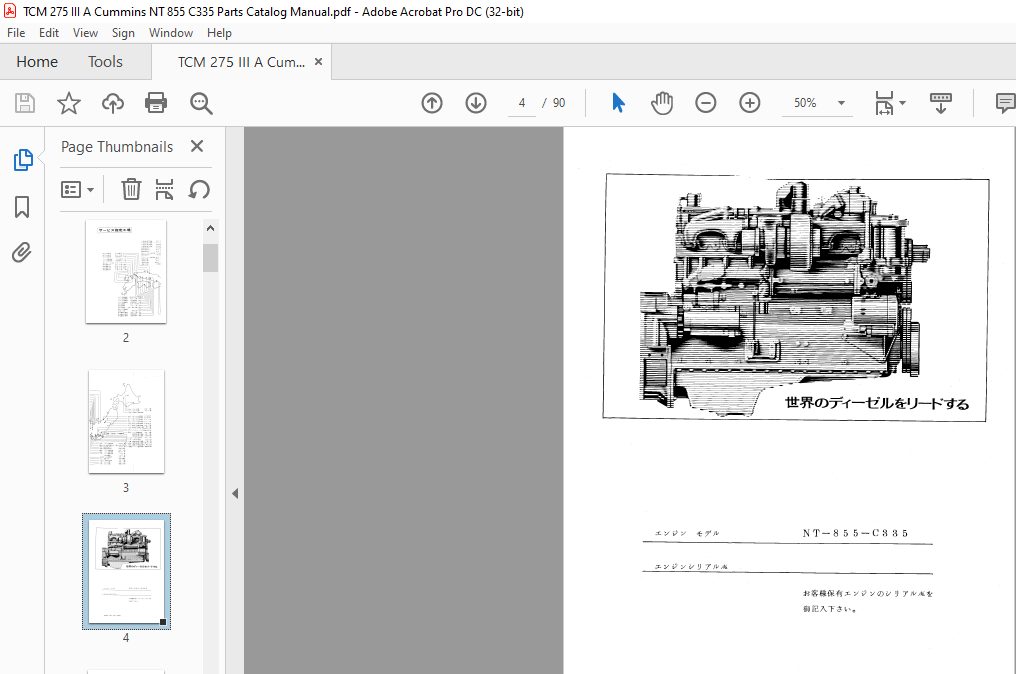Zoom in with the plus button

(x=750, y=103)
